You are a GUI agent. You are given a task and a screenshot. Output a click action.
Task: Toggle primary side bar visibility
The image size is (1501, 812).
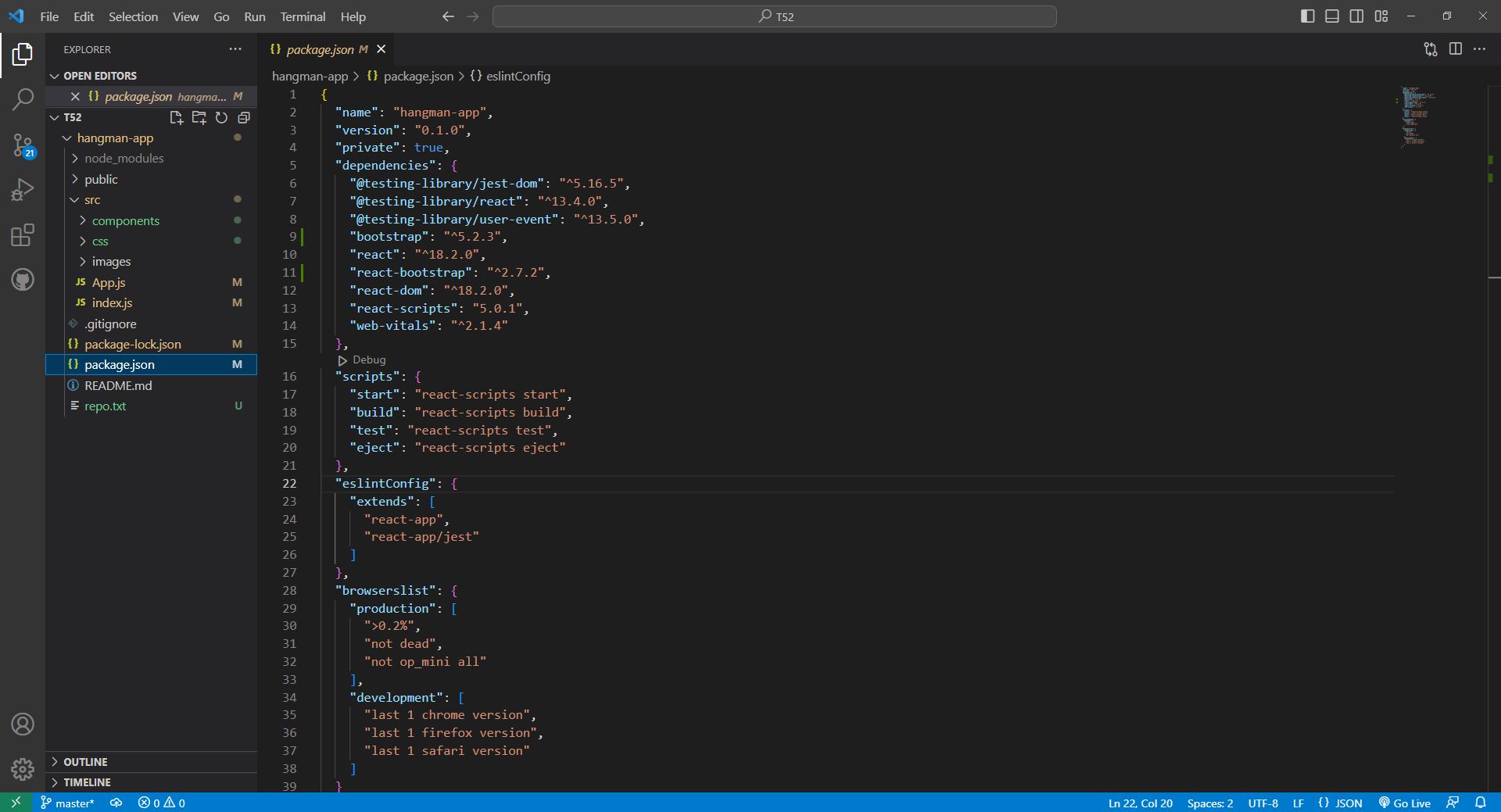[x=1307, y=16]
